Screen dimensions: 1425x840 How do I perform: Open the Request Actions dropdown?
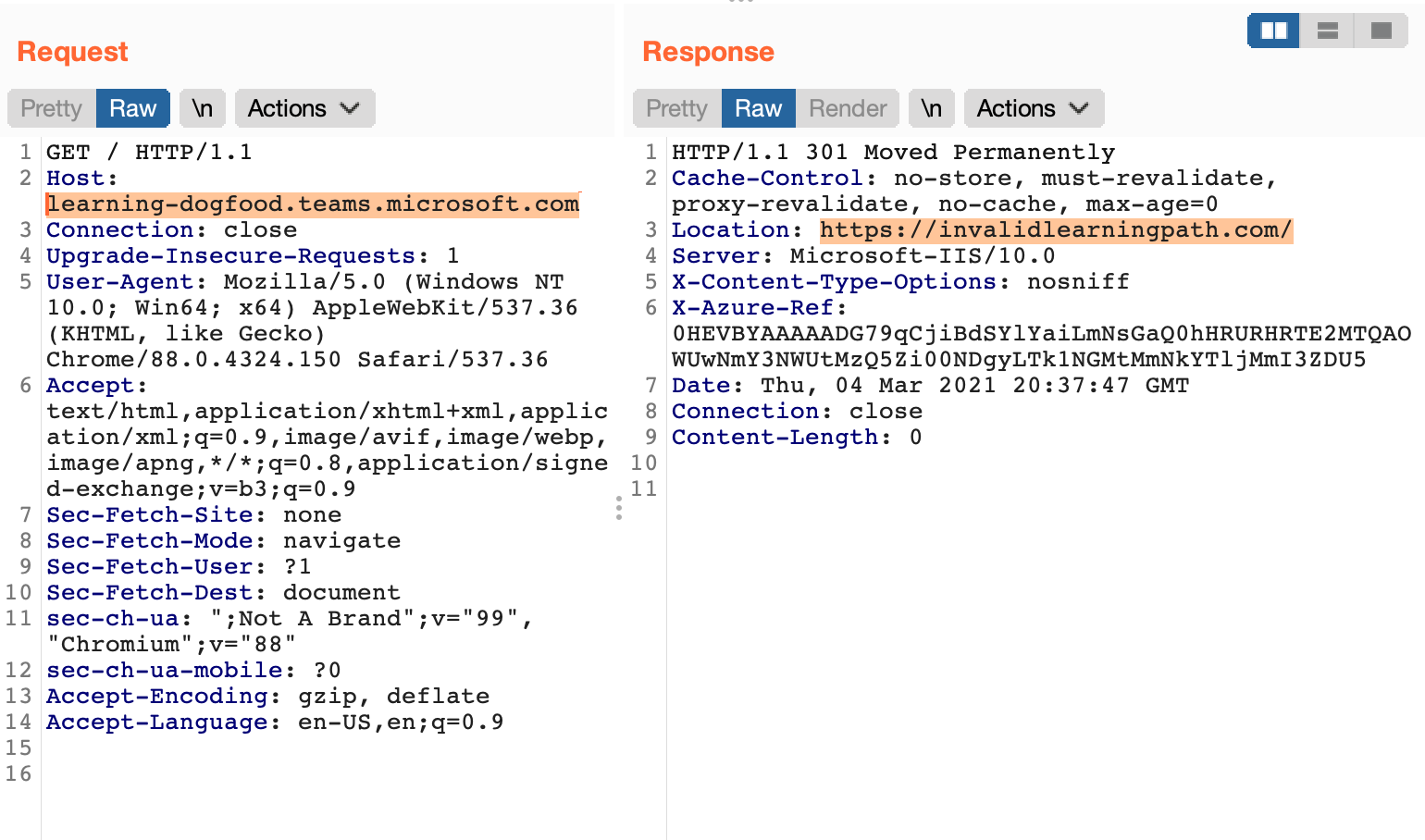[x=304, y=108]
